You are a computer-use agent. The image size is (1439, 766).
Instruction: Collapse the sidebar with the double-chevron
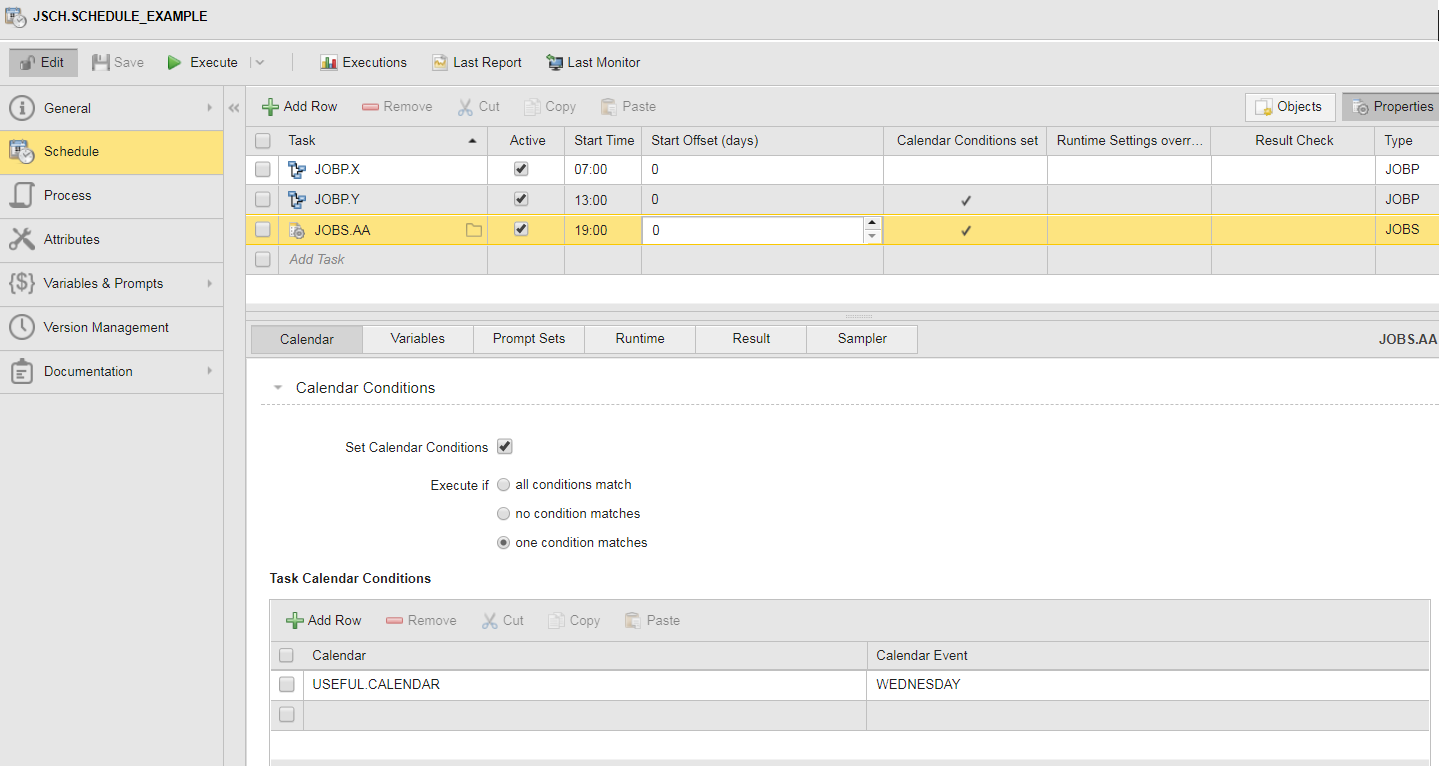click(233, 106)
